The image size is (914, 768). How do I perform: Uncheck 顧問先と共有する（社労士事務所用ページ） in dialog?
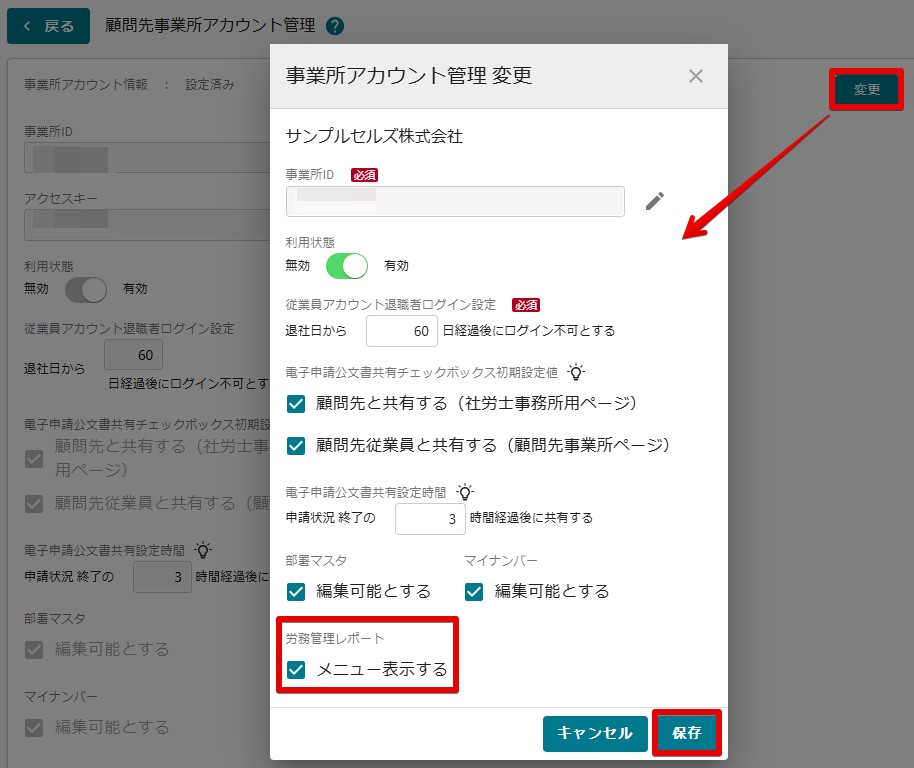(x=296, y=404)
